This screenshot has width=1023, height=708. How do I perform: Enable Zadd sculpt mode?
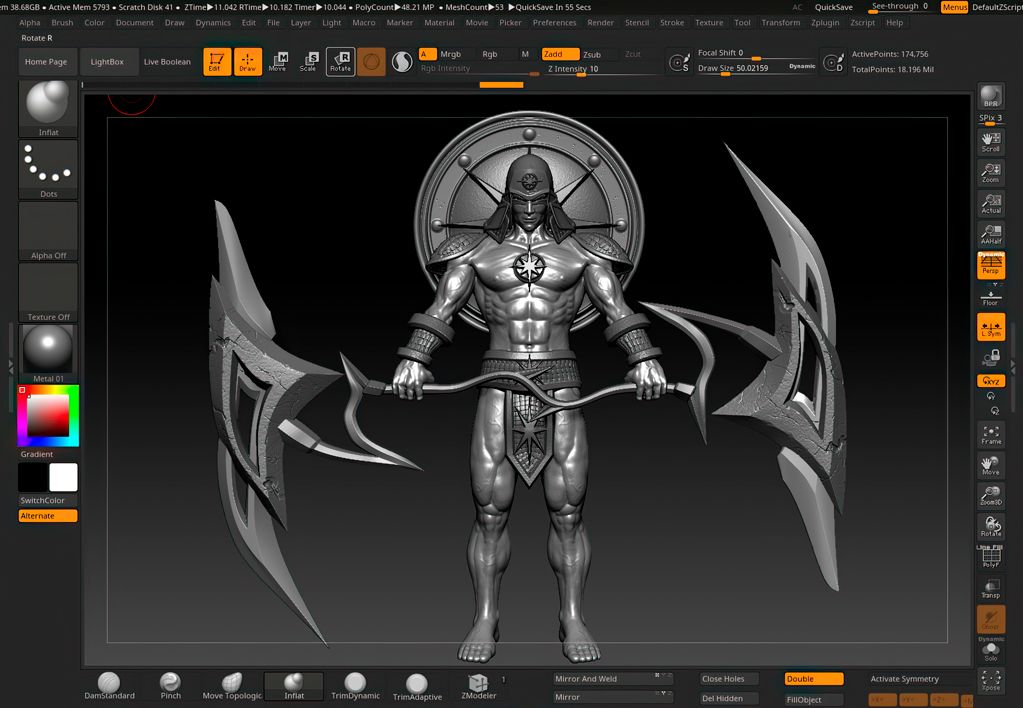pyautogui.click(x=560, y=54)
